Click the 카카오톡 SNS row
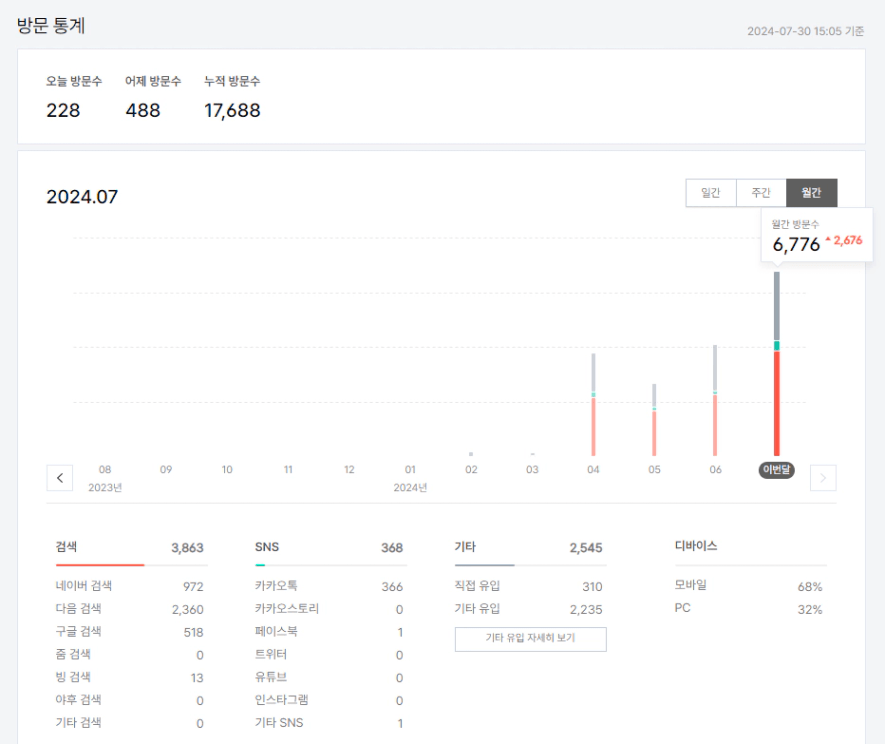Viewport: 885px width, 744px height. tap(329, 586)
